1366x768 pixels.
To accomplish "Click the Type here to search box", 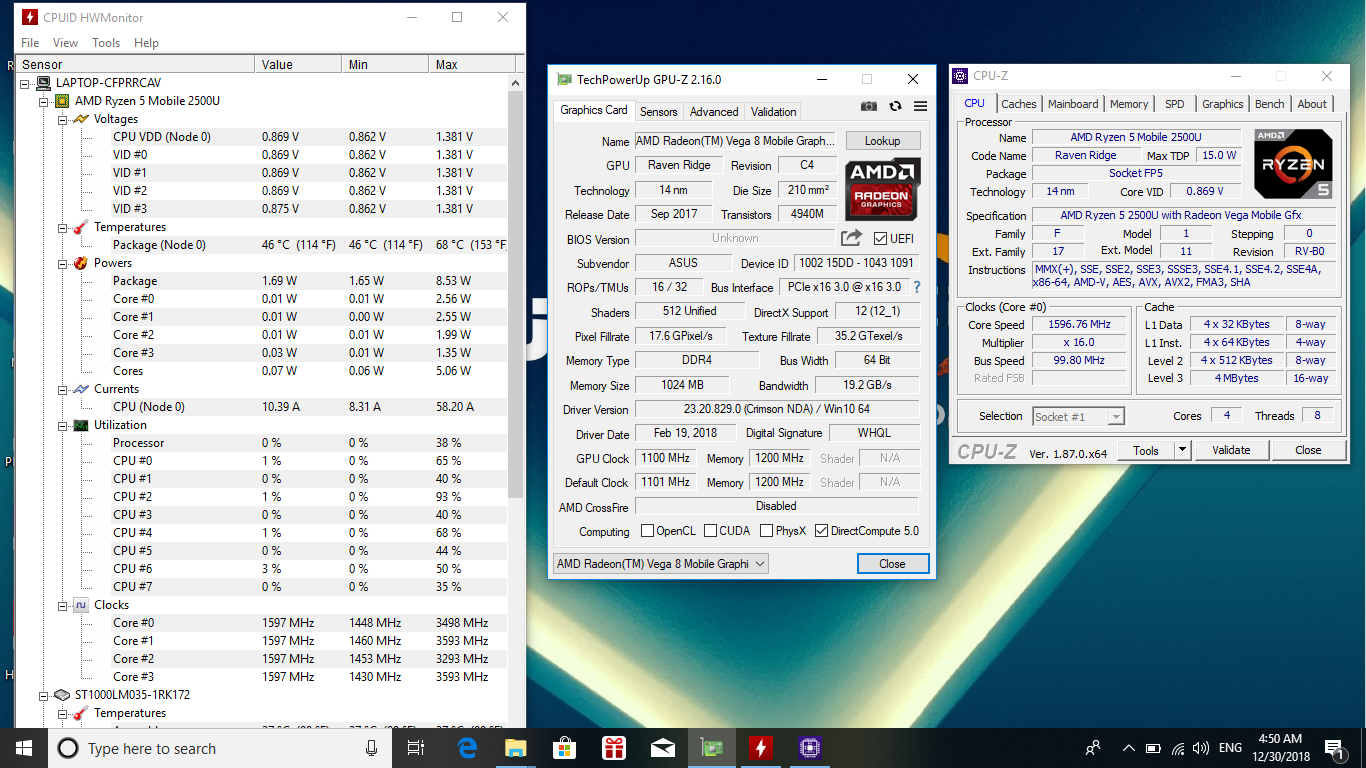I will point(205,748).
